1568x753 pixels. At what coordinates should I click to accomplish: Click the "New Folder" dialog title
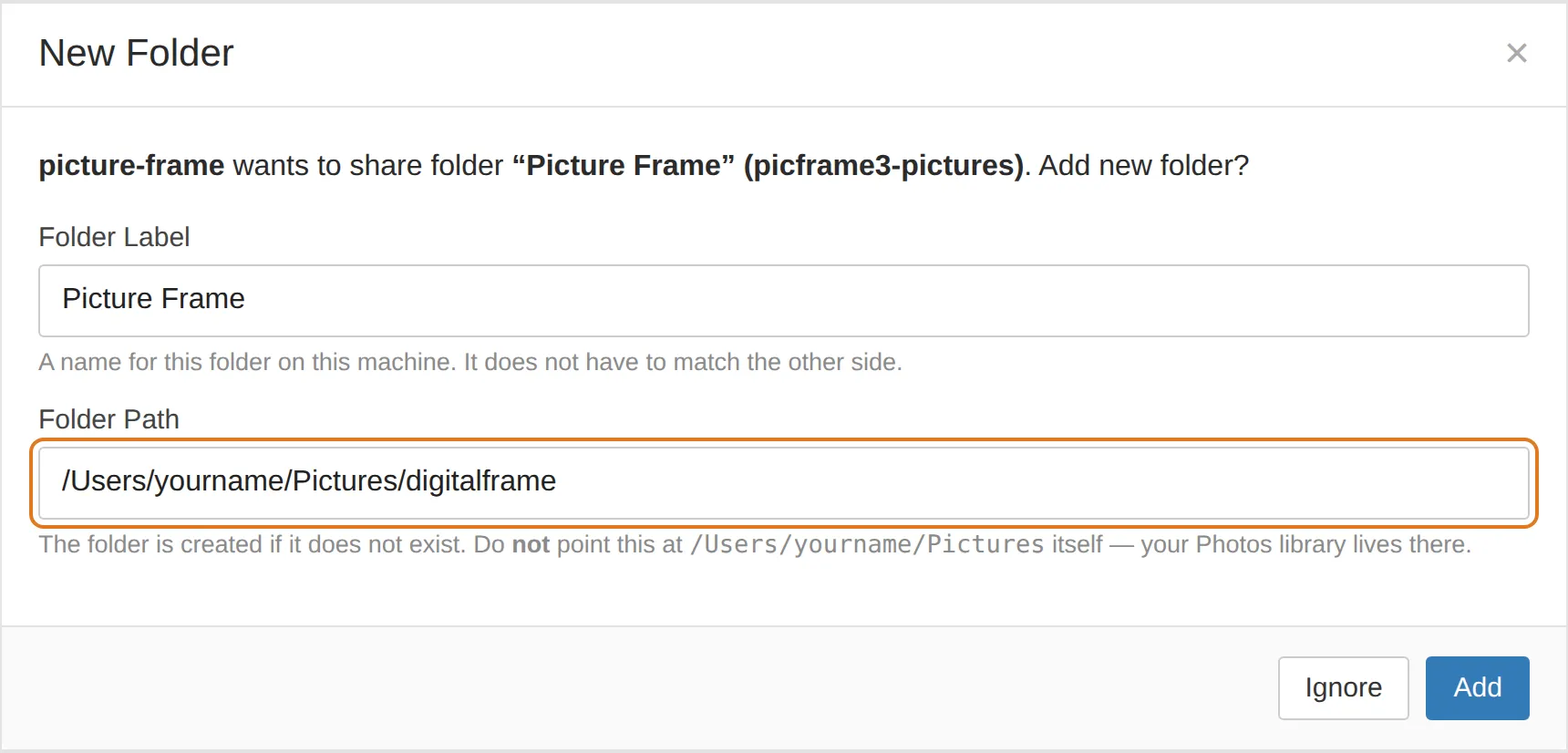pyautogui.click(x=136, y=53)
